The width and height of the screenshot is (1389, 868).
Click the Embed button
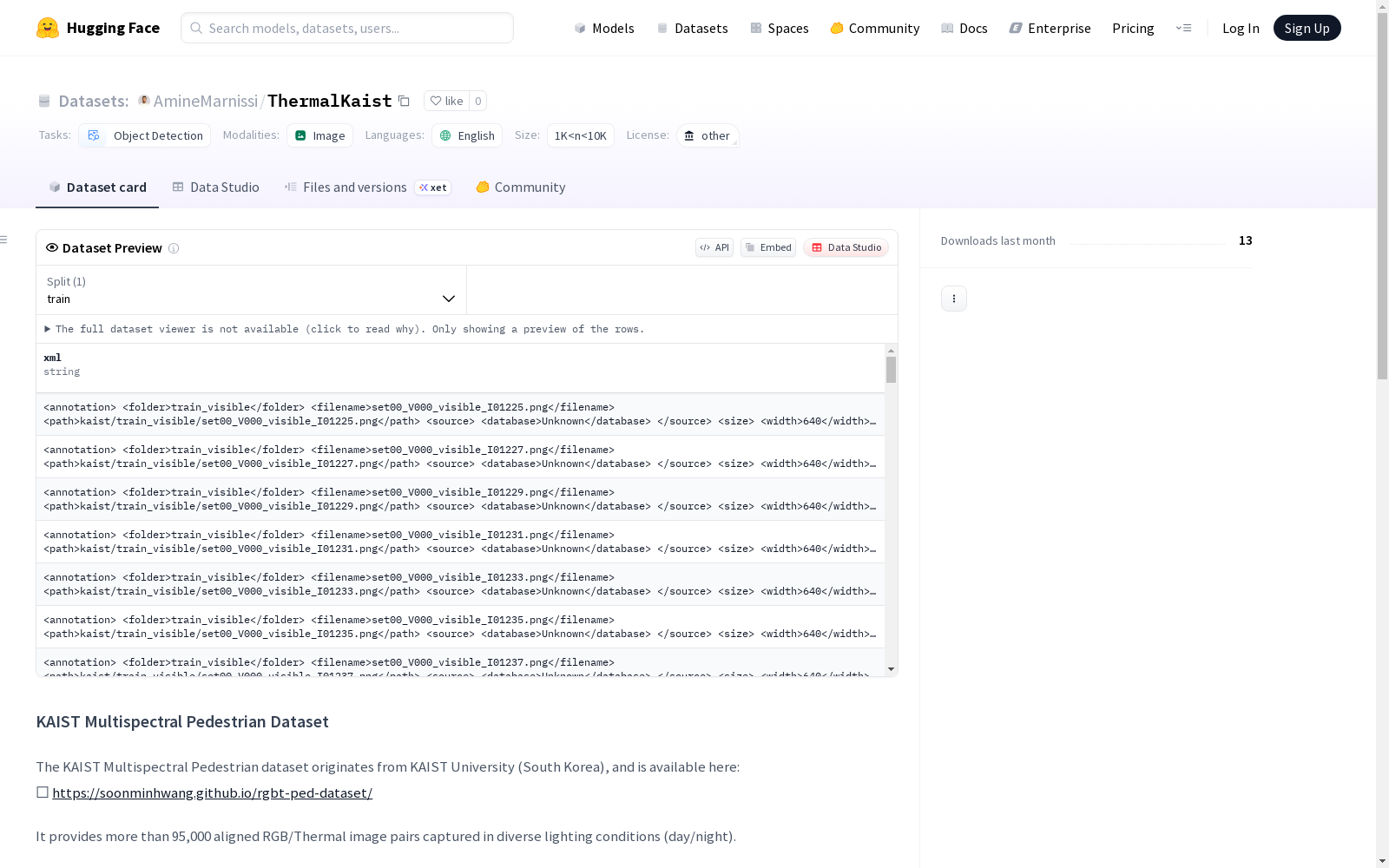point(768,247)
